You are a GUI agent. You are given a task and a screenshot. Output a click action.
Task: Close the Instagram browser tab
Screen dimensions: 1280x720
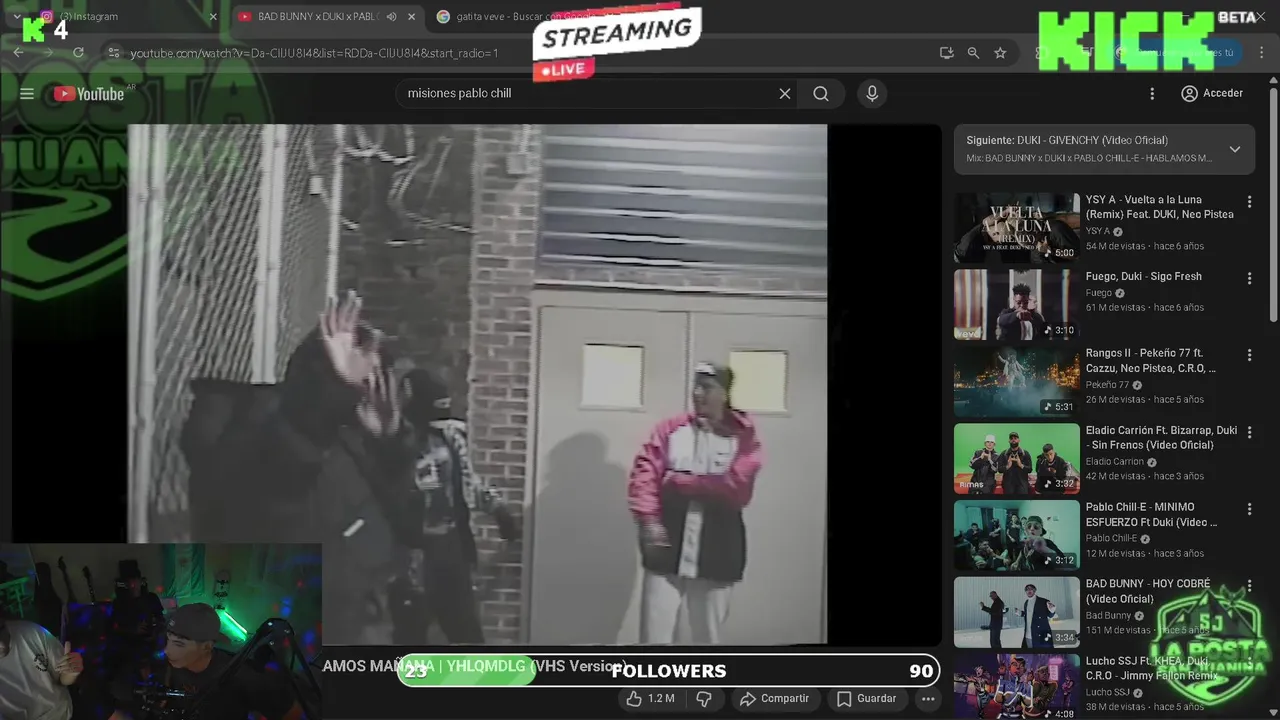[x=212, y=17]
